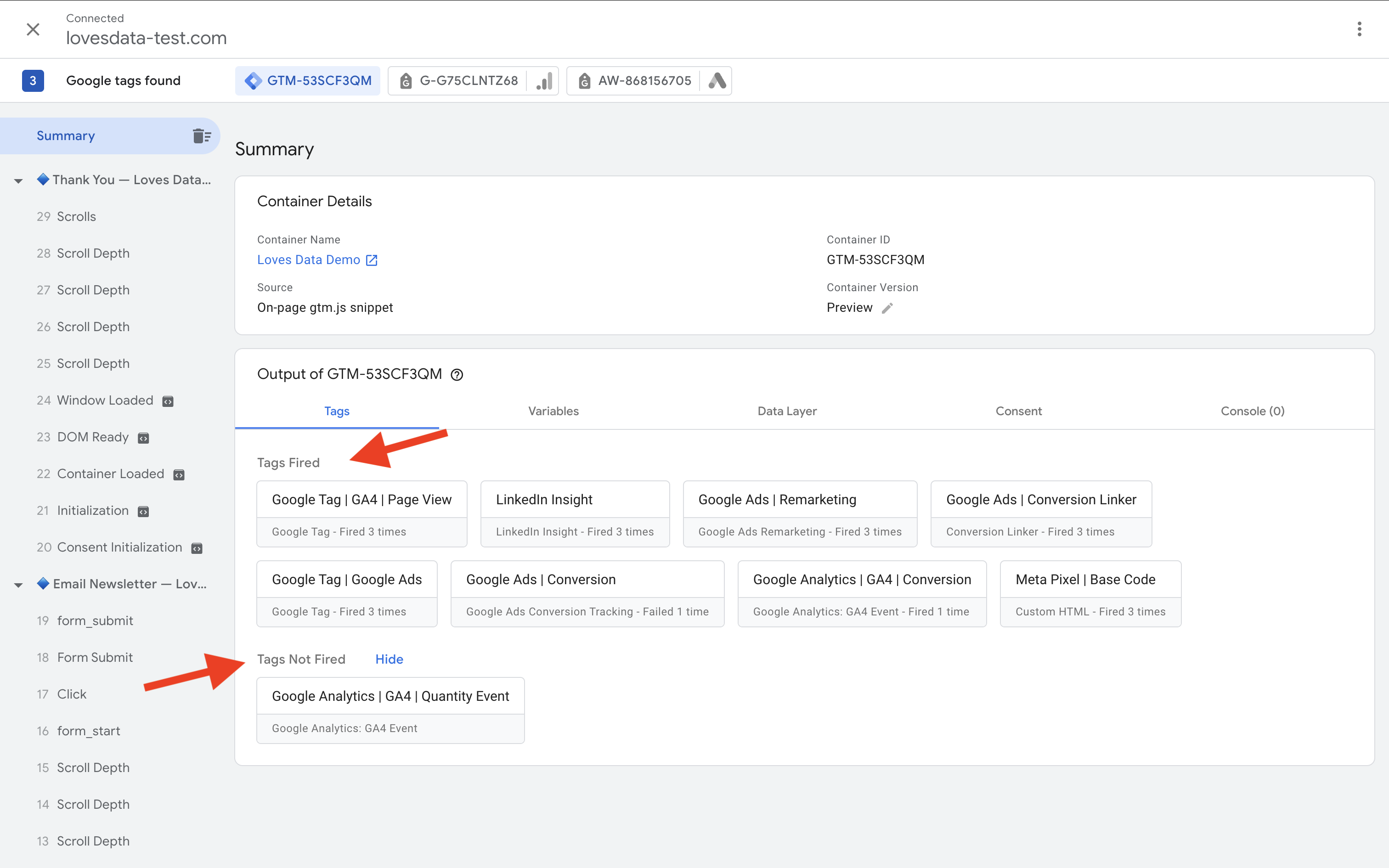This screenshot has width=1389, height=868.
Task: Open the Data Layer tab
Action: pyautogui.click(x=787, y=411)
